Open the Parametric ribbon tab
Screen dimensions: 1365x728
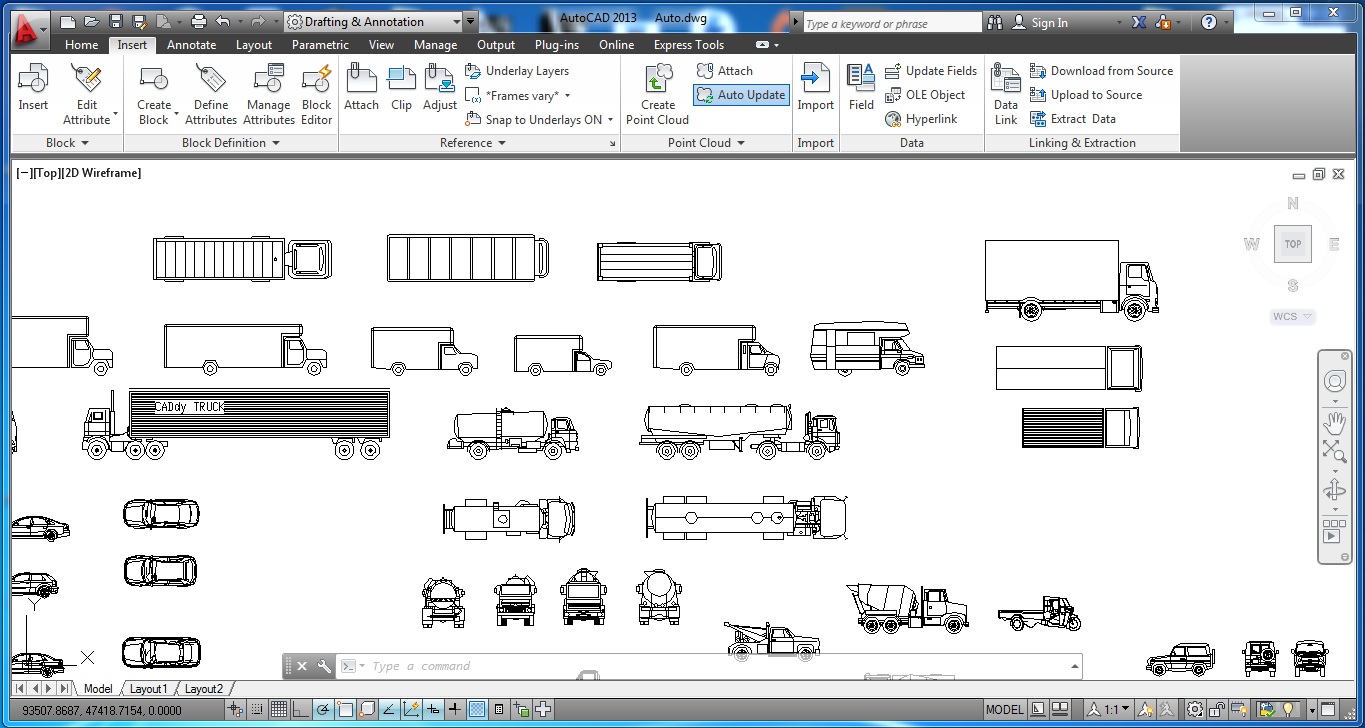click(320, 45)
